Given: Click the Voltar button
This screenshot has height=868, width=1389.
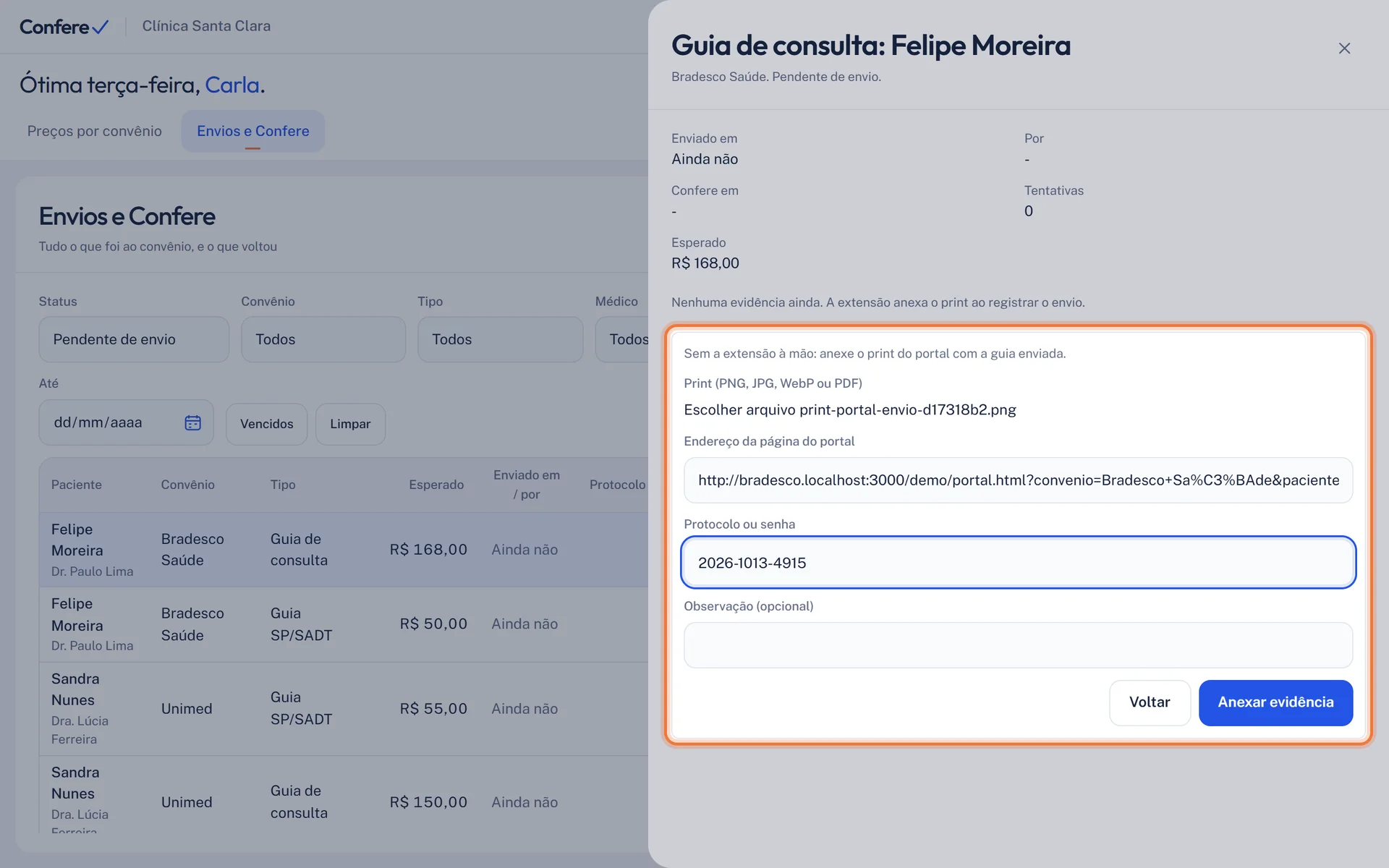Looking at the screenshot, I should pyautogui.click(x=1150, y=702).
